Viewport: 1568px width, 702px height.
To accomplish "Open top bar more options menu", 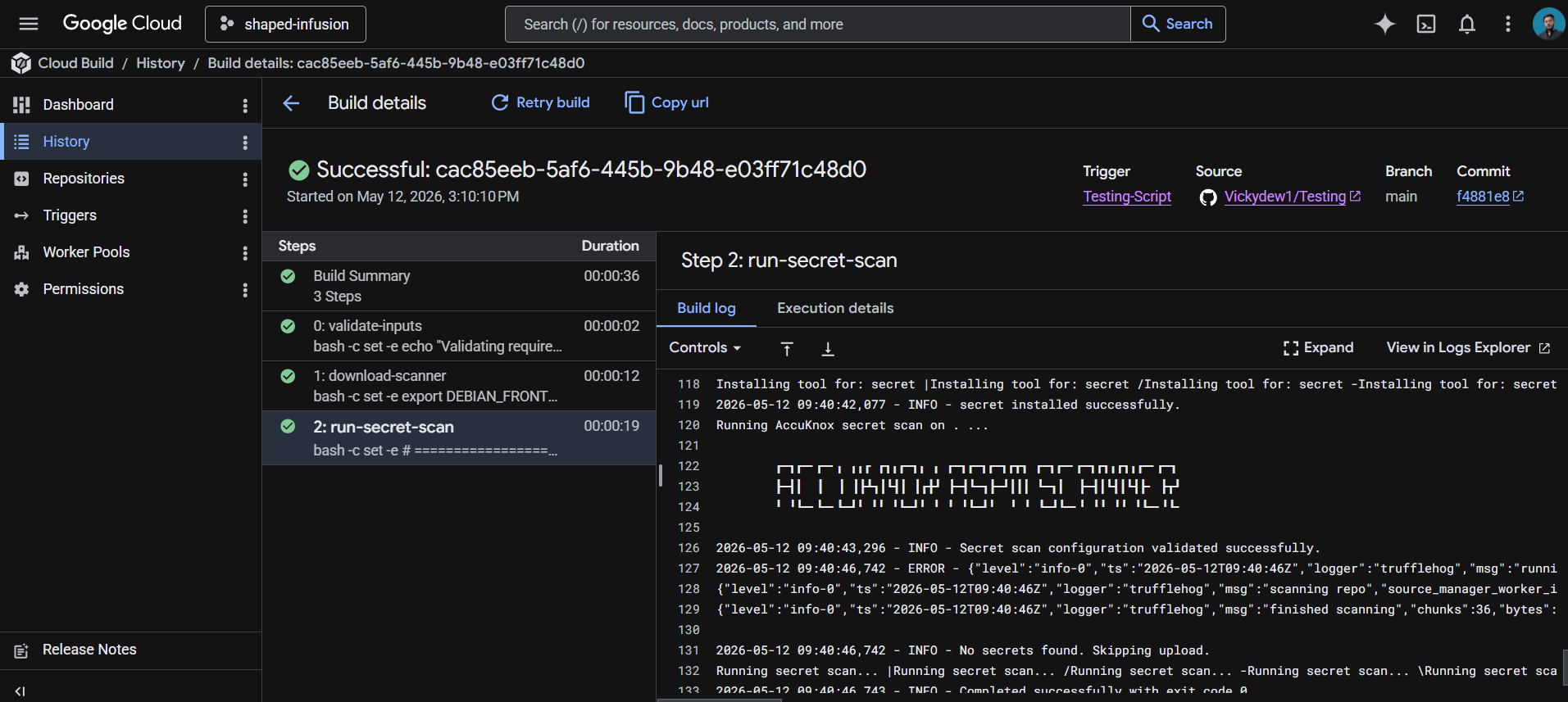I will point(1507,24).
